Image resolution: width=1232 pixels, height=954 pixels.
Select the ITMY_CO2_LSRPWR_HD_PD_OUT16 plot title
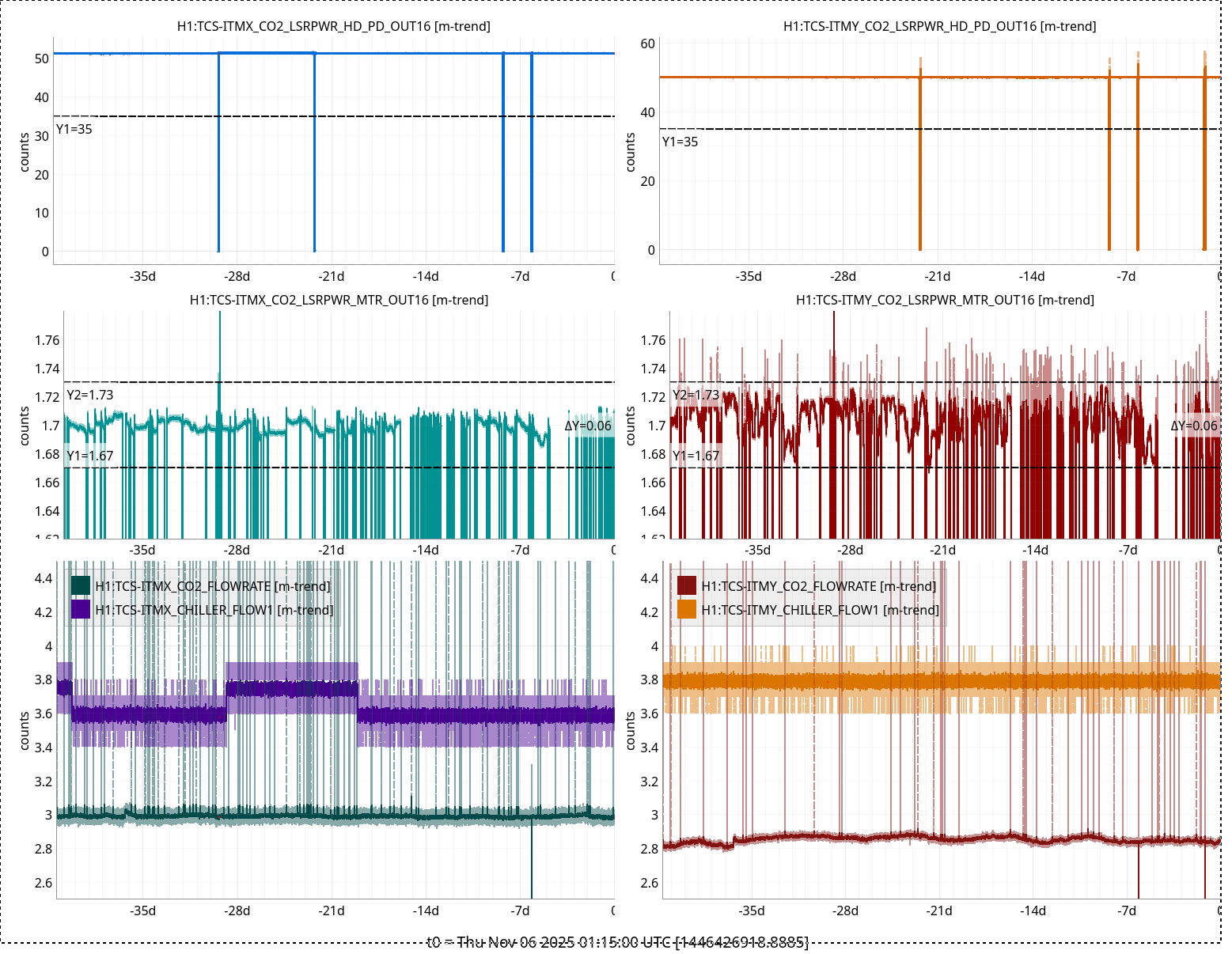(939, 26)
